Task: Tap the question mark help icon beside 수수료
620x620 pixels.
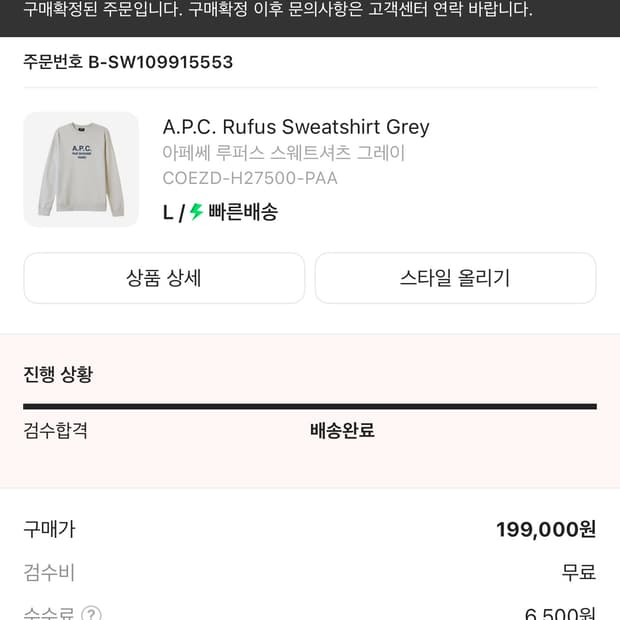Action: (x=91, y=614)
